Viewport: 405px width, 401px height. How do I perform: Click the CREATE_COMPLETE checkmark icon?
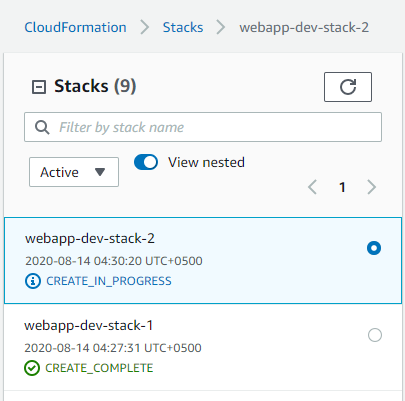pyautogui.click(x=32, y=368)
